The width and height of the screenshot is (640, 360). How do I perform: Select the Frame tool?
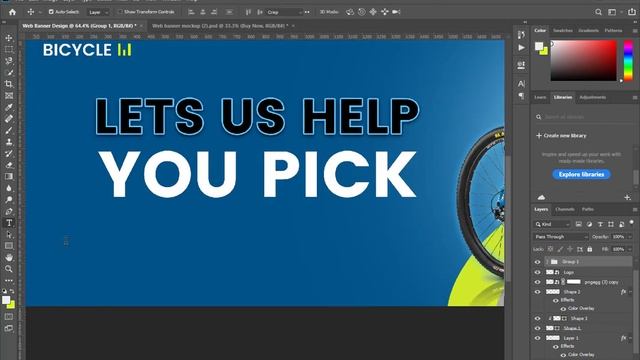tap(9, 96)
